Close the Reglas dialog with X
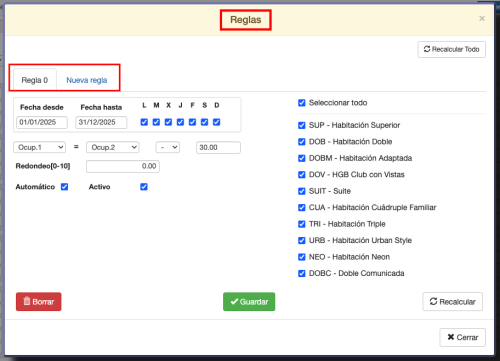Image resolution: width=500 pixels, height=361 pixels. (x=482, y=19)
